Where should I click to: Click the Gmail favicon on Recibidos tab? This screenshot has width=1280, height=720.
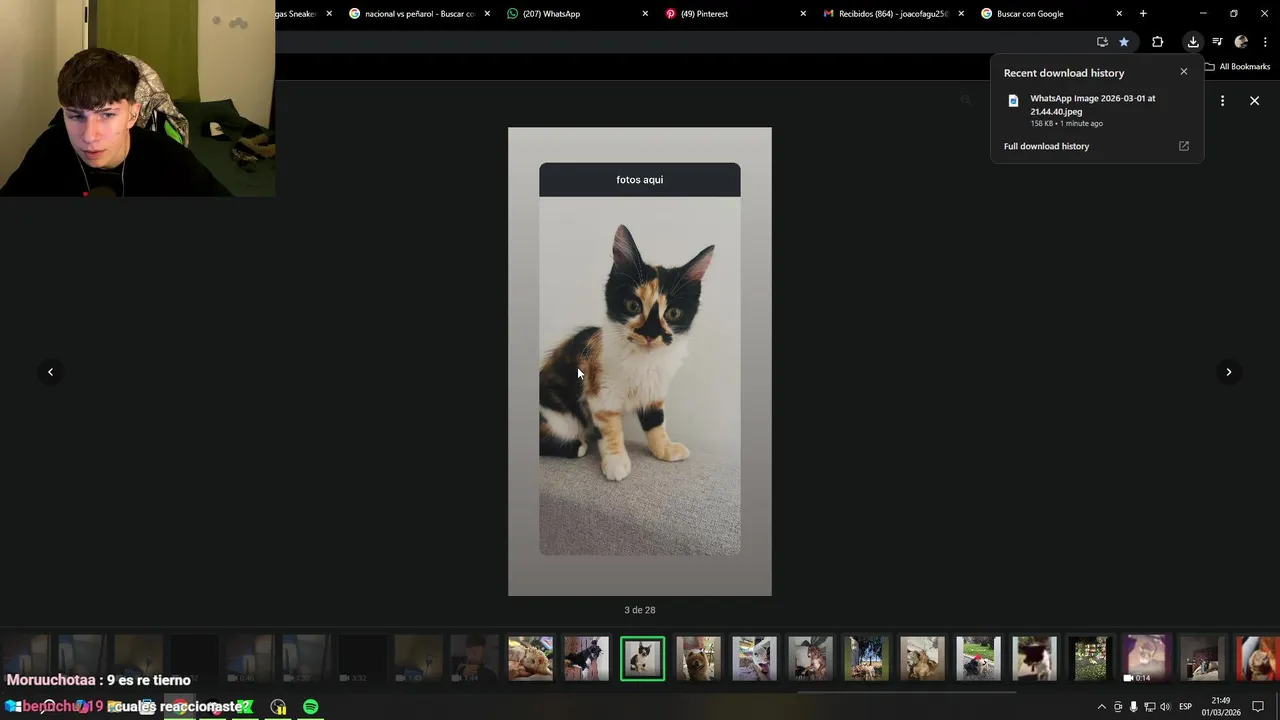click(828, 14)
